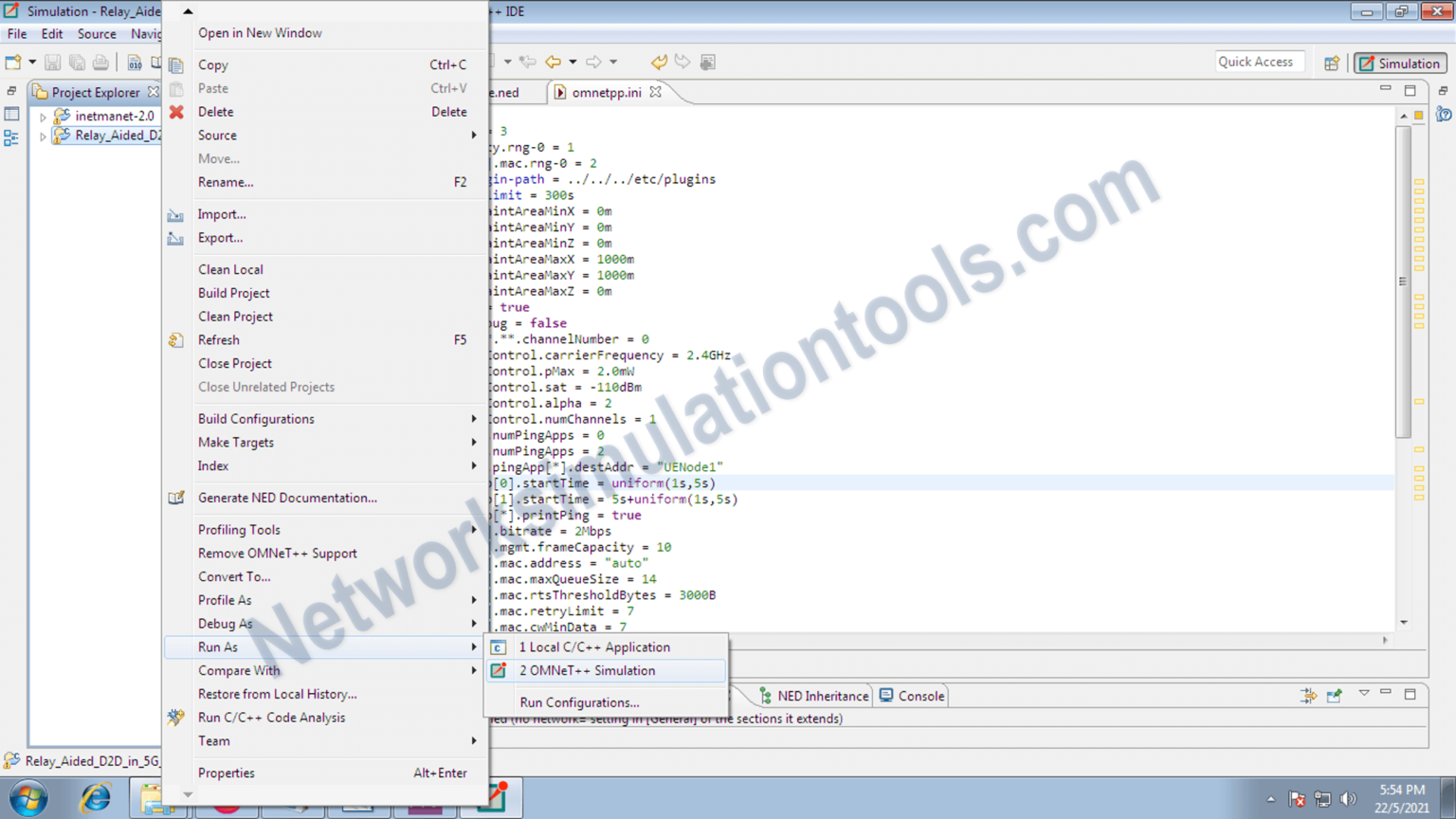Viewport: 1456px width, 819px height.
Task: Expand the Build Configurations submenu
Action: coord(473,418)
